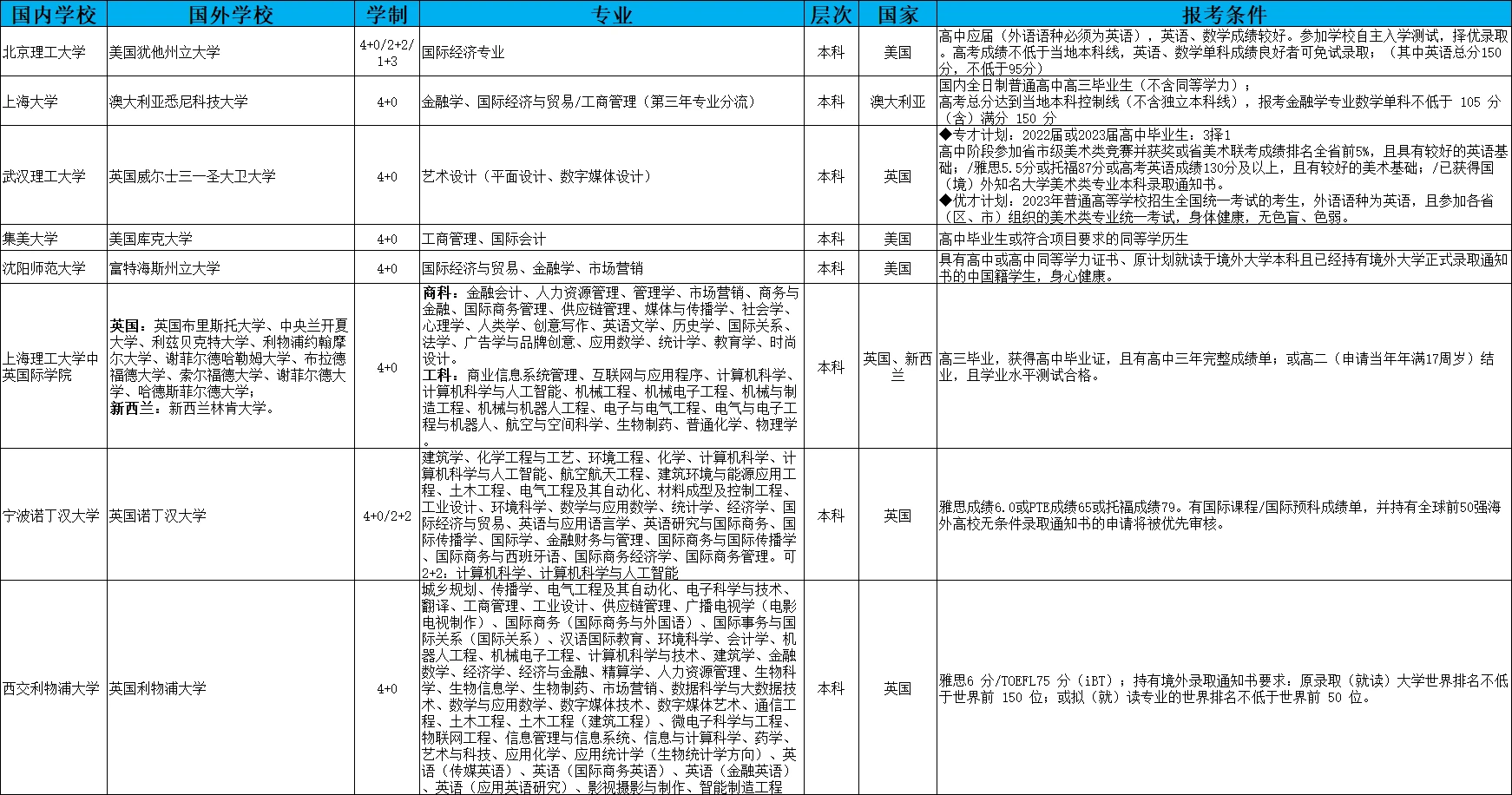Click the 层次 header cell

tap(832, 14)
